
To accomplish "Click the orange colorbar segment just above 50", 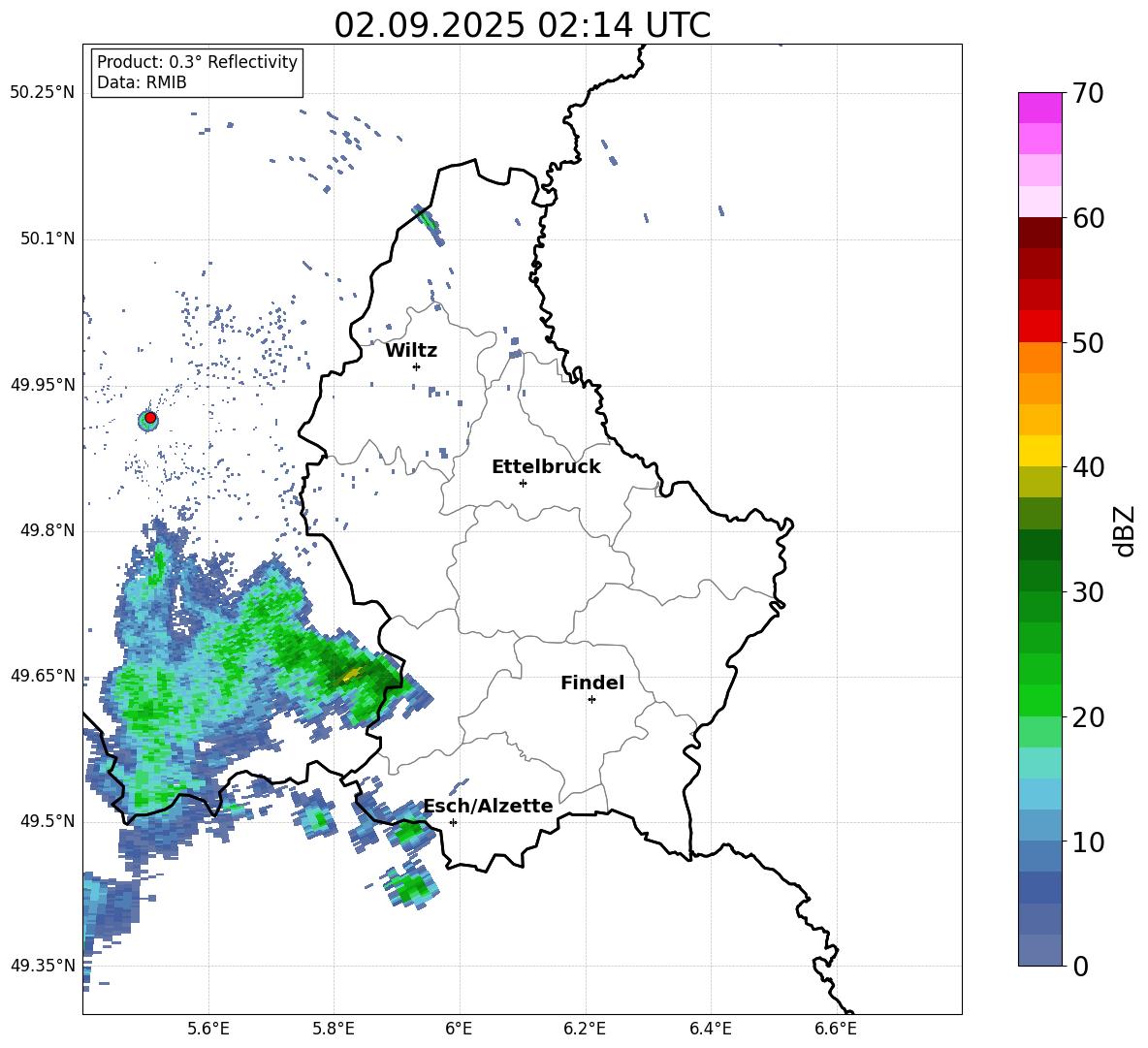I will [x=1039, y=358].
